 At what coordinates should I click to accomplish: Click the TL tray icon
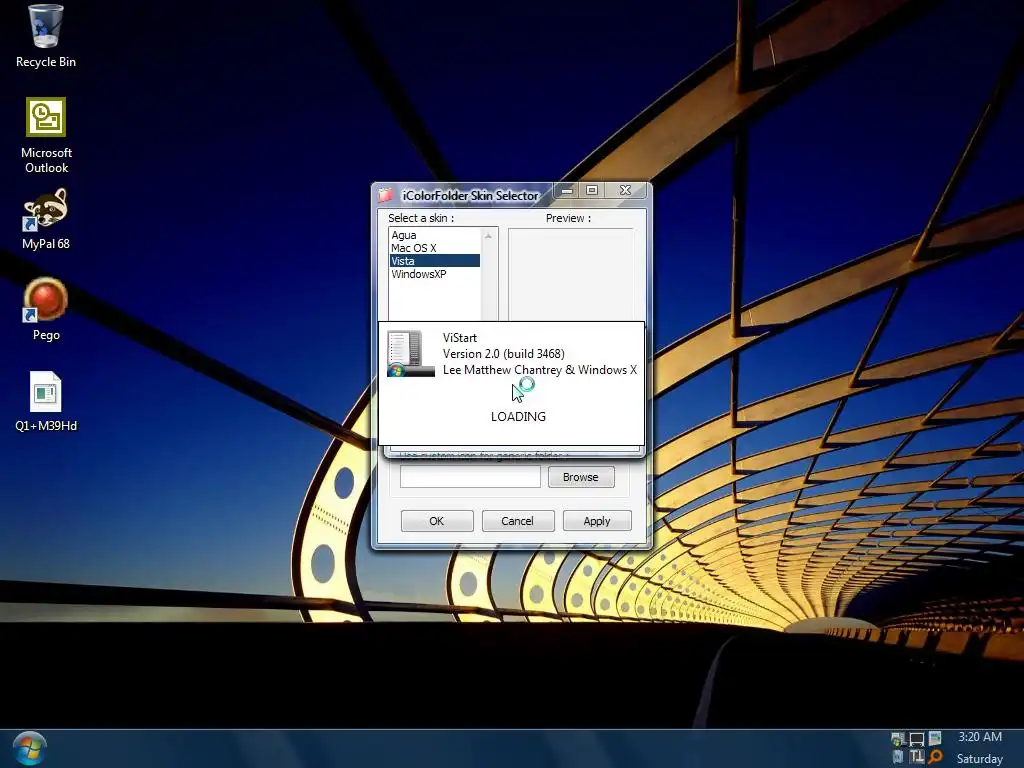coord(917,757)
